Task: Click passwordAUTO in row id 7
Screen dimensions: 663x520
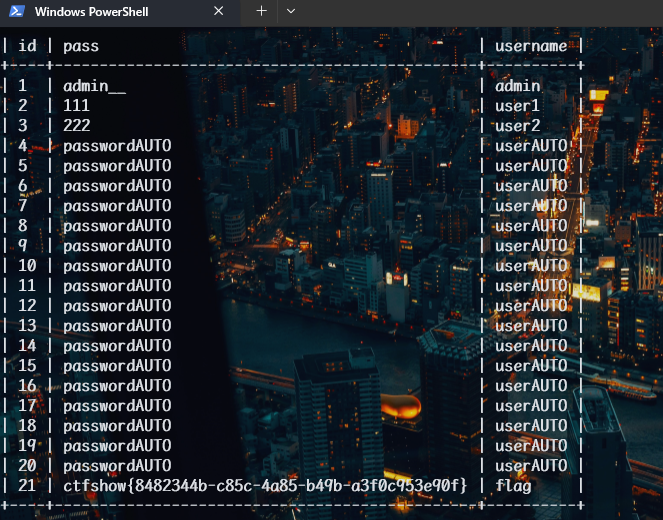Action: 117,206
